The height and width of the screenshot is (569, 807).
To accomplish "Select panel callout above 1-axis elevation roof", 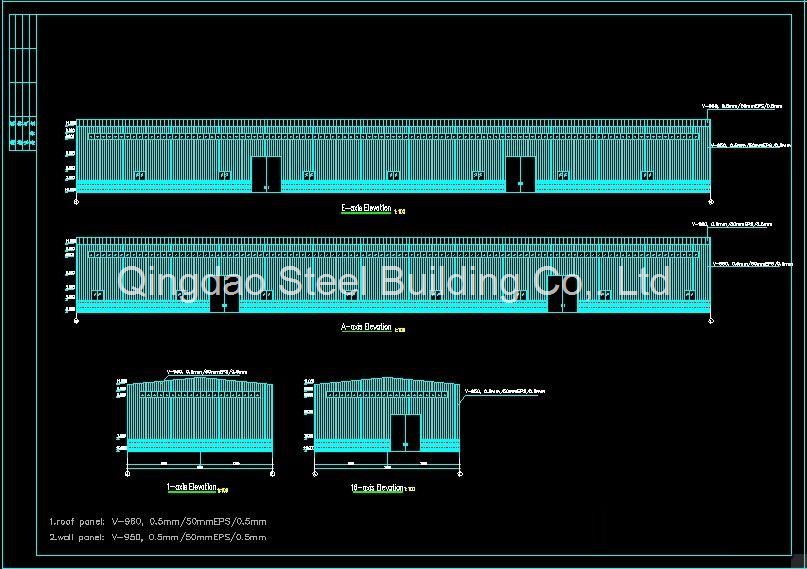I will point(207,371).
